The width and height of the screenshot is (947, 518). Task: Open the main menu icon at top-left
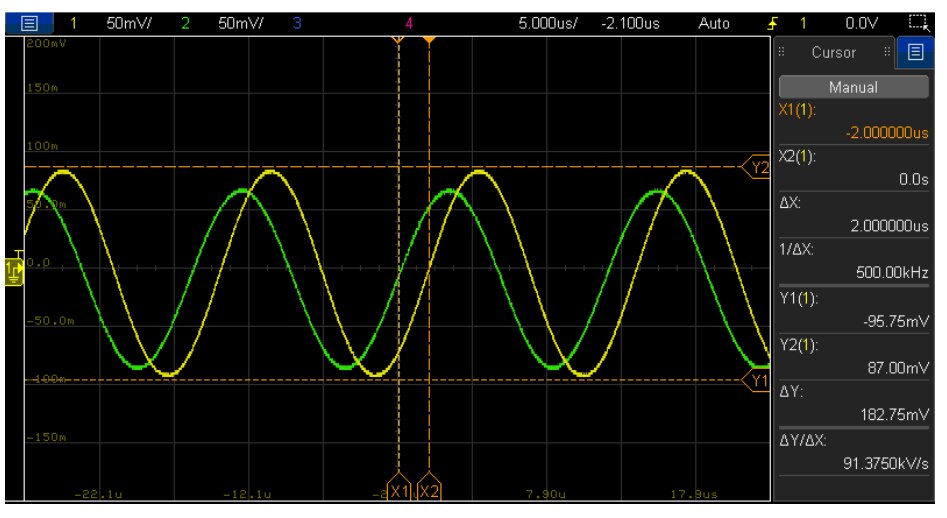click(x=29, y=24)
